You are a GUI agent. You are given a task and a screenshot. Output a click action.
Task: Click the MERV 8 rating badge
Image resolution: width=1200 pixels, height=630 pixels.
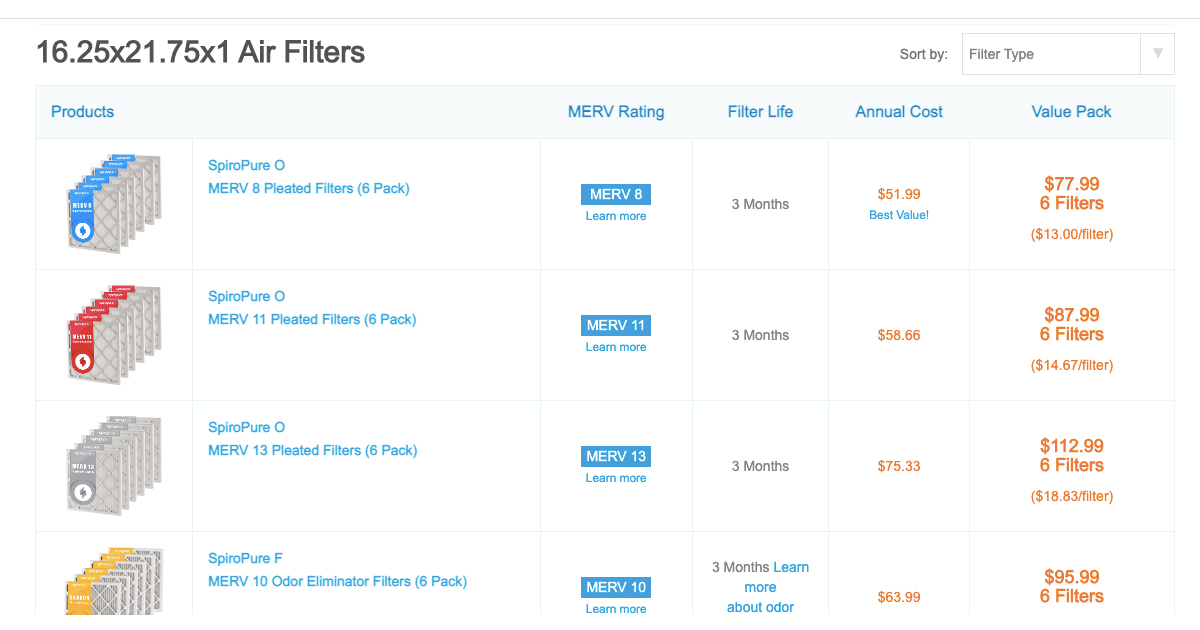(x=615, y=194)
